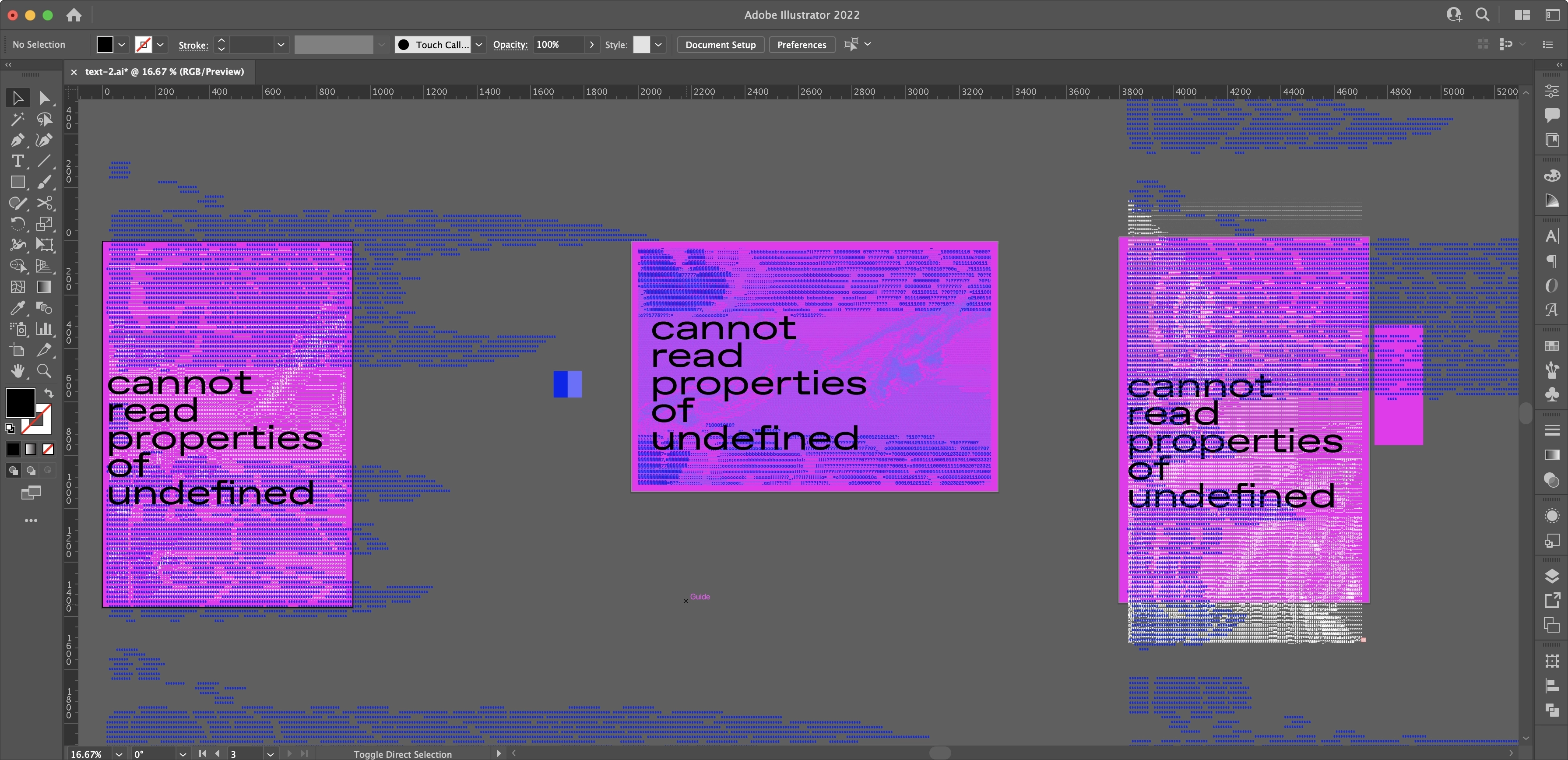This screenshot has height=760, width=1568.
Task: Expand the Opacity slider arrow
Action: coord(592,45)
